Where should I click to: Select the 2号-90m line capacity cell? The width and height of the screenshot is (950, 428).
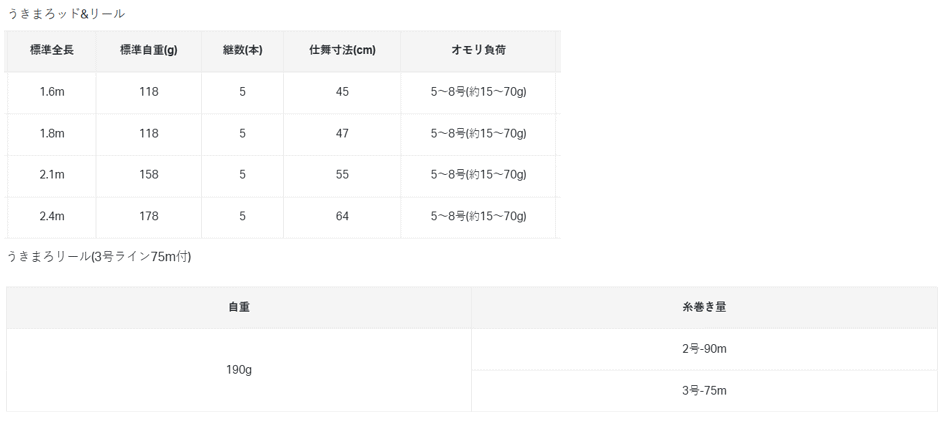coord(704,349)
